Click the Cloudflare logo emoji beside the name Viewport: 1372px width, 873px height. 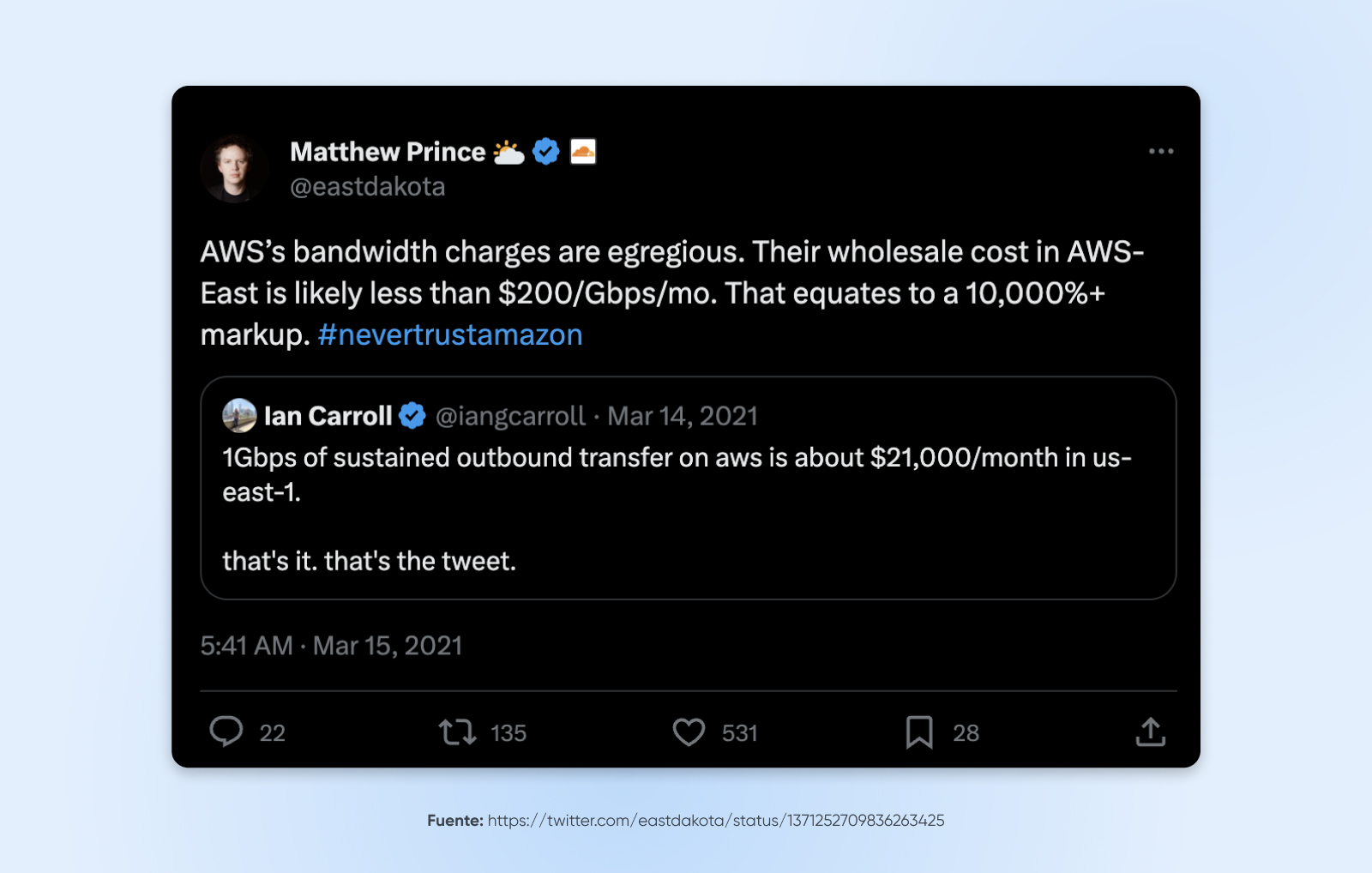[583, 150]
